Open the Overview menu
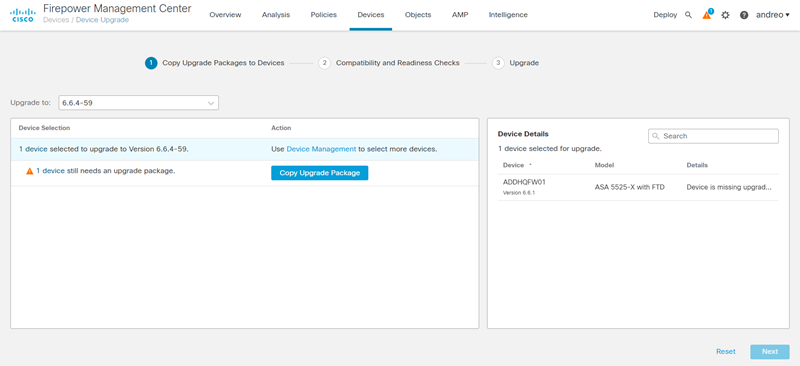Screen dimensions: 800x366 click(x=225, y=15)
